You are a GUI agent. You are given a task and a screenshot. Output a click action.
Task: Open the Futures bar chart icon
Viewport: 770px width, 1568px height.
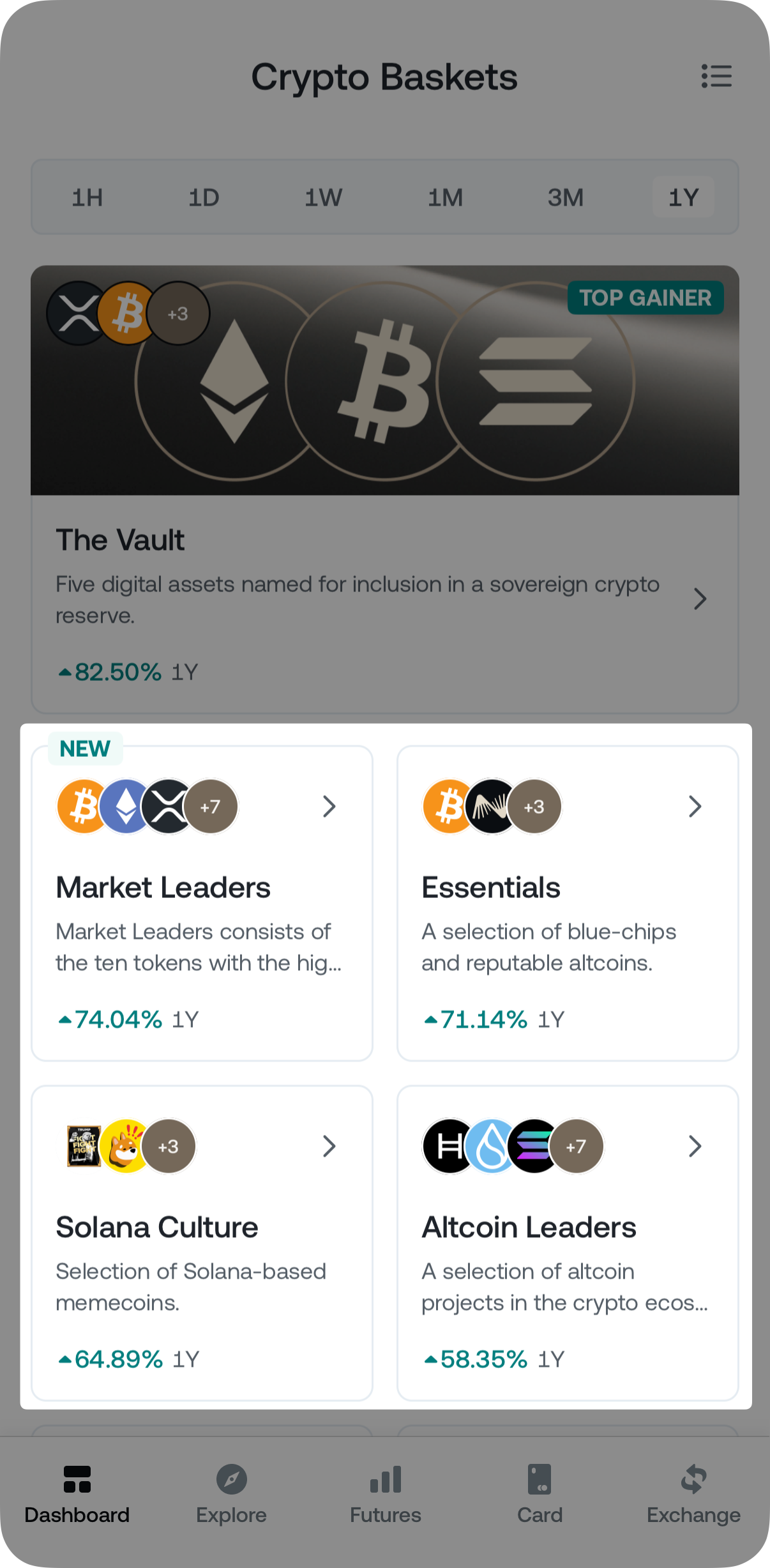click(386, 1479)
